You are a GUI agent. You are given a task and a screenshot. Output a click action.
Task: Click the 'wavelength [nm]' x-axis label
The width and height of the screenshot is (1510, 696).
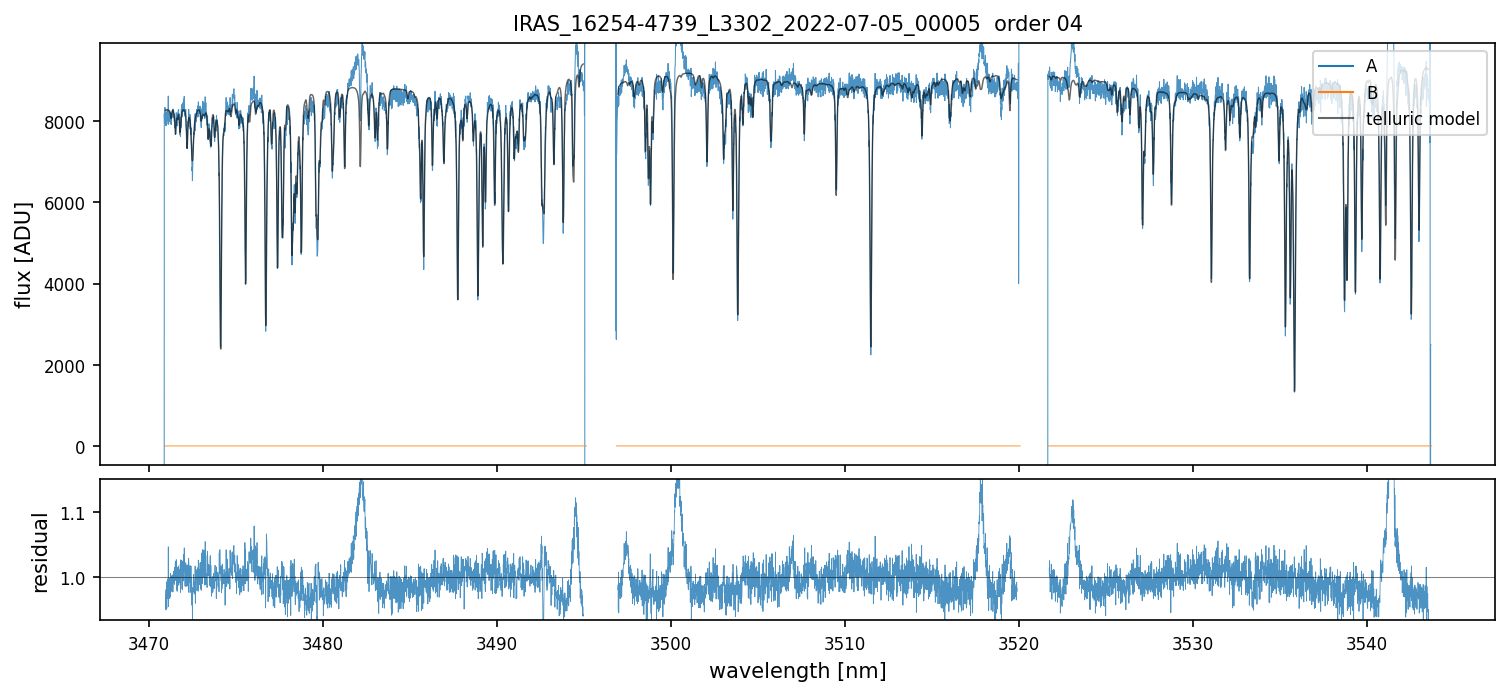[x=797, y=671]
